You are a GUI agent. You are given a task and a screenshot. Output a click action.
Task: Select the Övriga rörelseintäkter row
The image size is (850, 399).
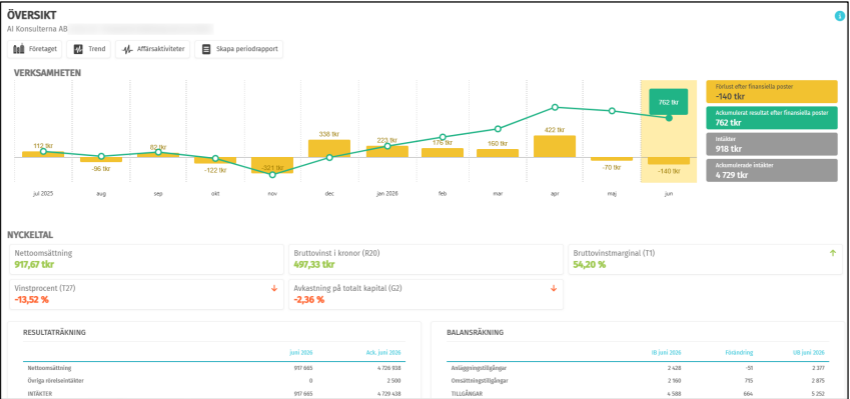click(214, 381)
